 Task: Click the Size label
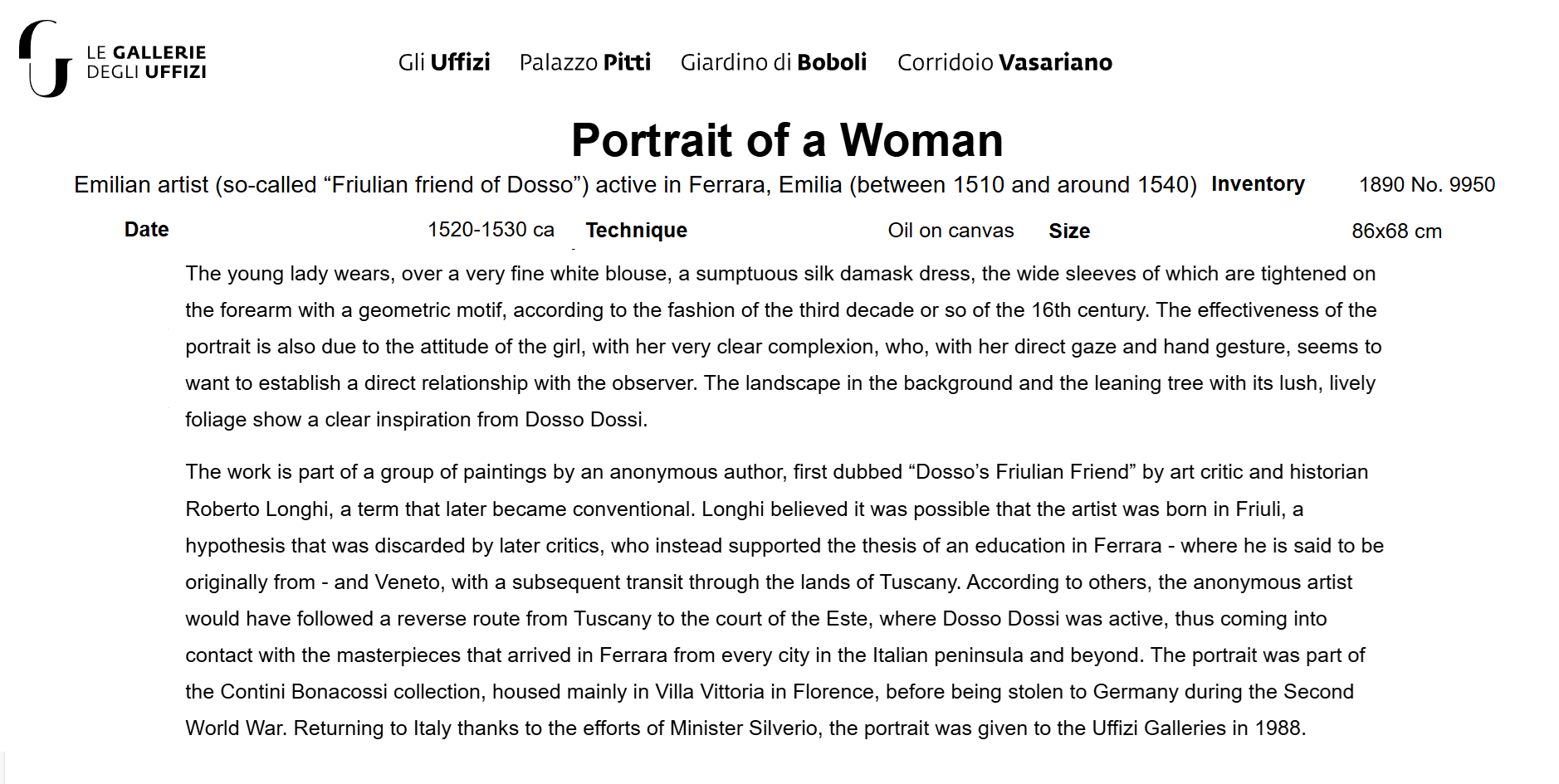point(1069,231)
